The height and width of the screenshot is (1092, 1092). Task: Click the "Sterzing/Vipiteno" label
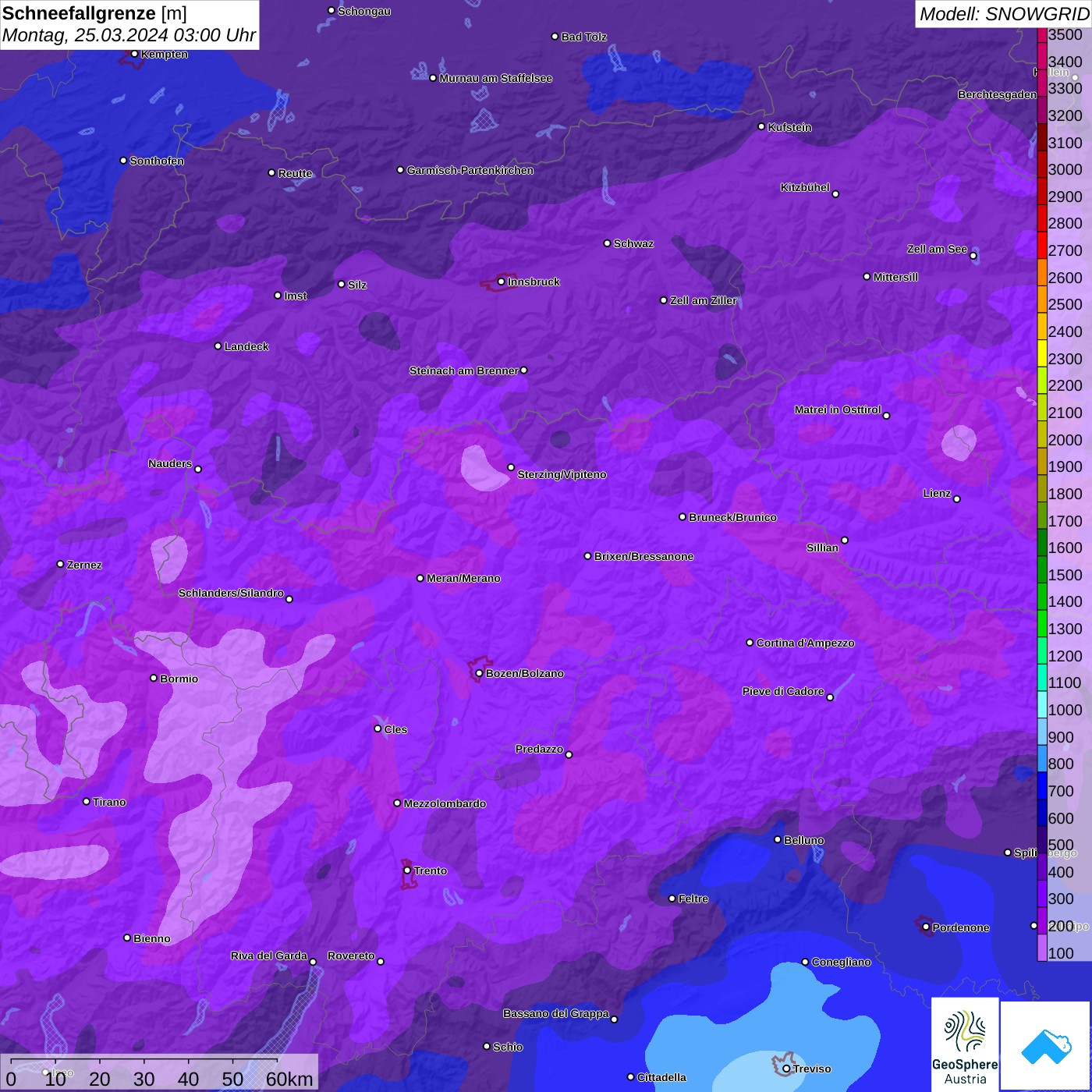tap(562, 474)
